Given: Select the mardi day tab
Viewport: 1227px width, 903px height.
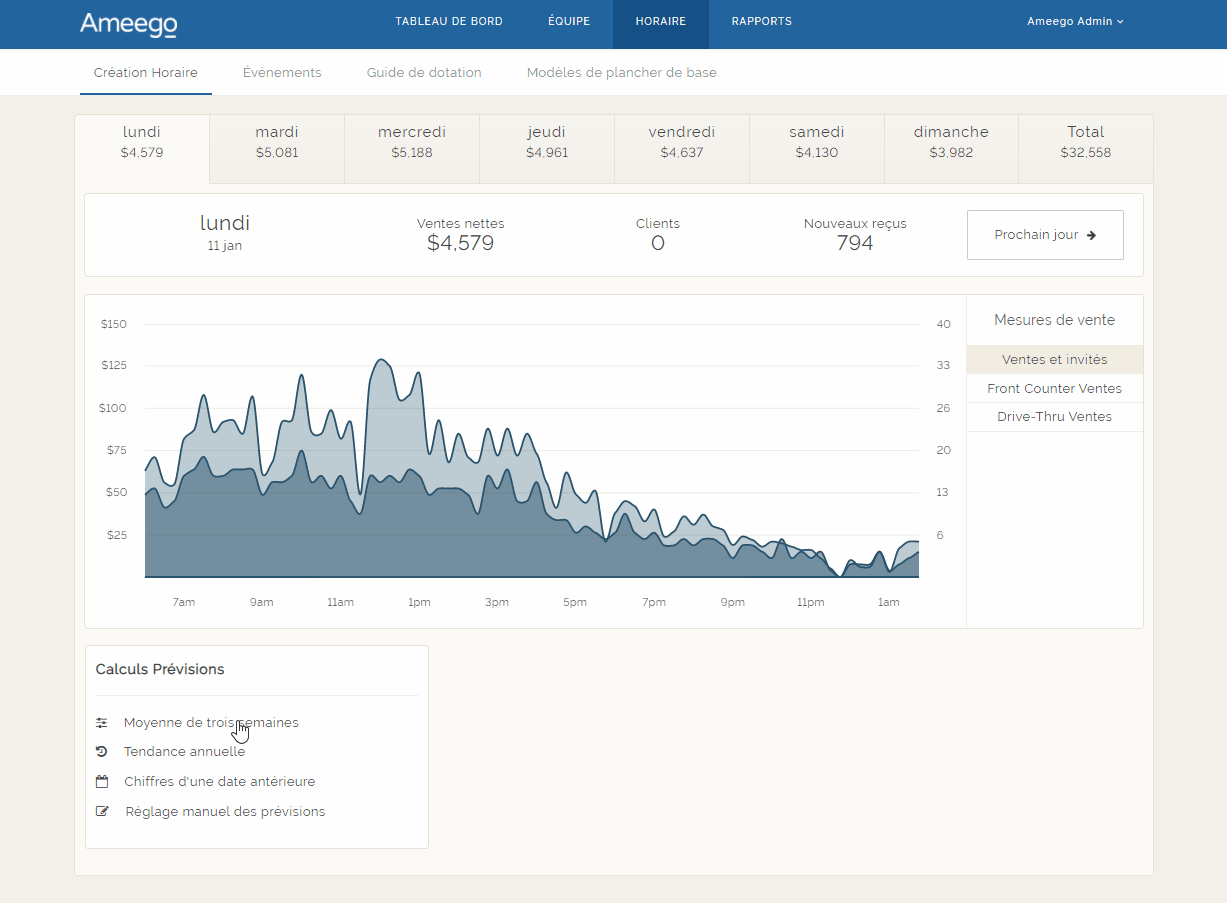Looking at the screenshot, I should (x=277, y=142).
